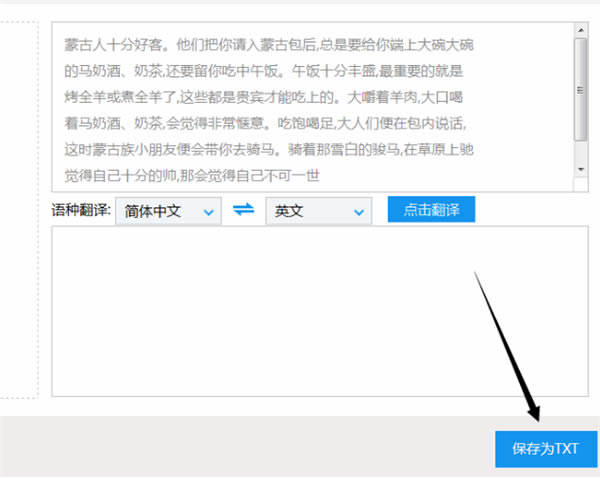Swap languages with the blue exchange arrows icon
Screen dimensions: 600x479
(243, 210)
